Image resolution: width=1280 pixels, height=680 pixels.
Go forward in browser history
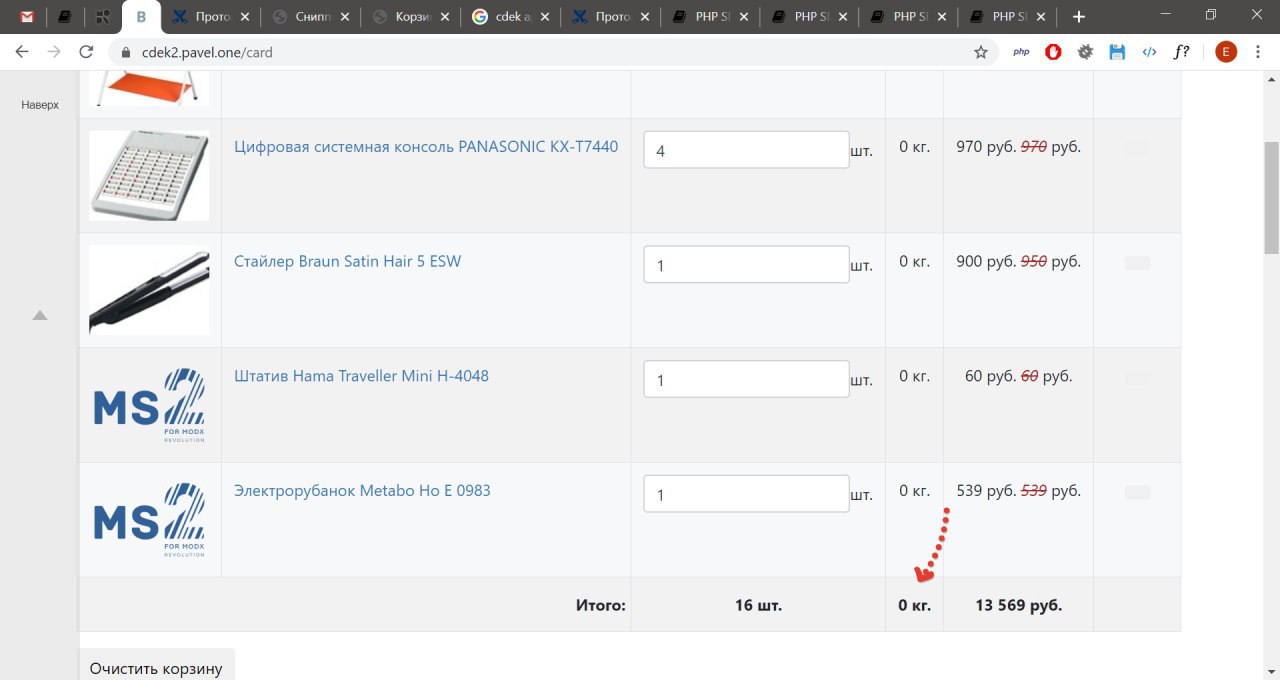(x=54, y=52)
